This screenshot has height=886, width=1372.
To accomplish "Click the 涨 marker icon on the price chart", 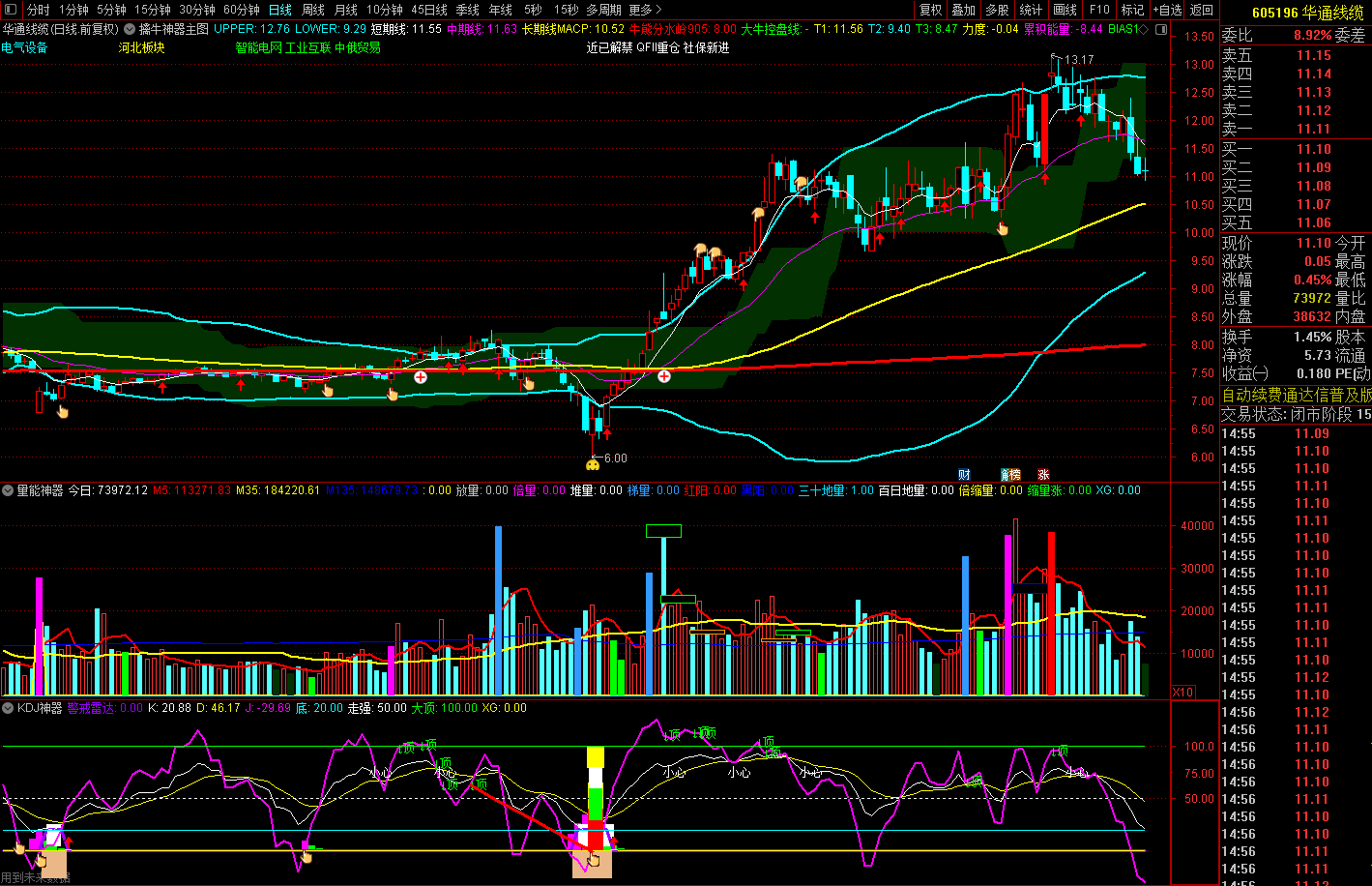I will [1043, 474].
